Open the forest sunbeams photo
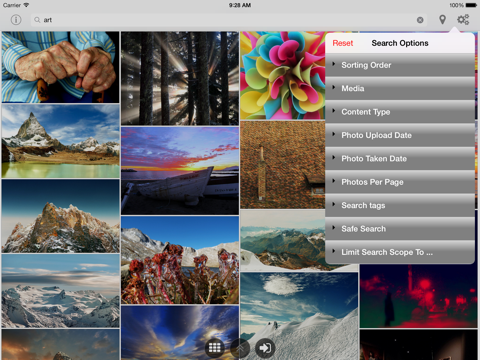Screen dimensions: 480x360 180,78
